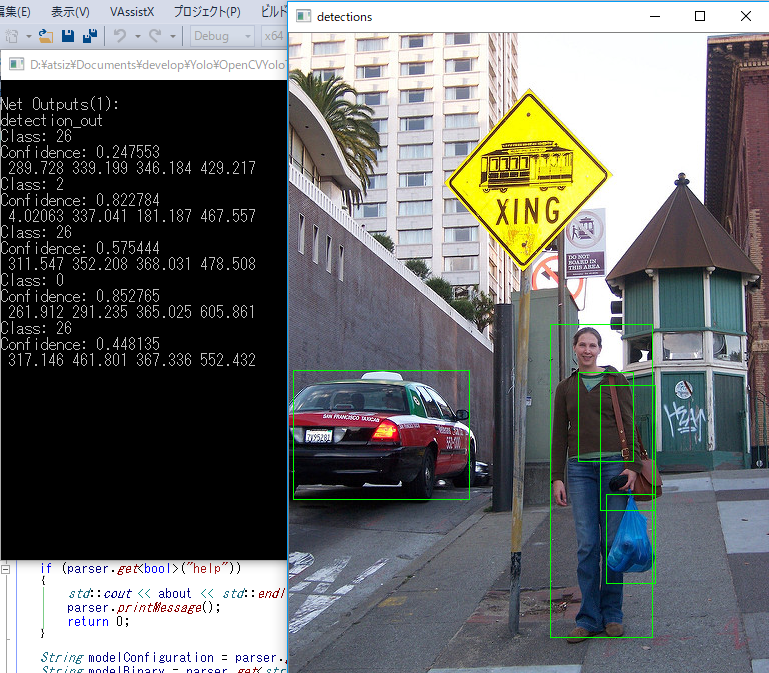
Task: Click 'return 0;' in the code editor
Action: 98,621
